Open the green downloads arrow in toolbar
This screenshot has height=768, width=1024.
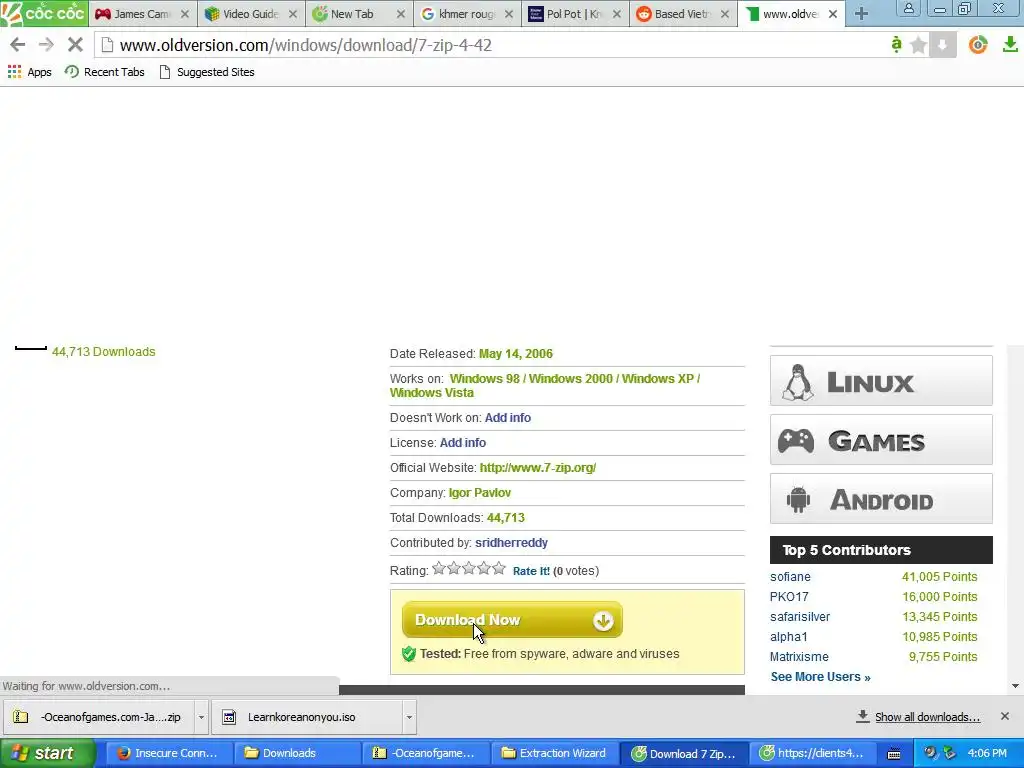coord(1010,45)
